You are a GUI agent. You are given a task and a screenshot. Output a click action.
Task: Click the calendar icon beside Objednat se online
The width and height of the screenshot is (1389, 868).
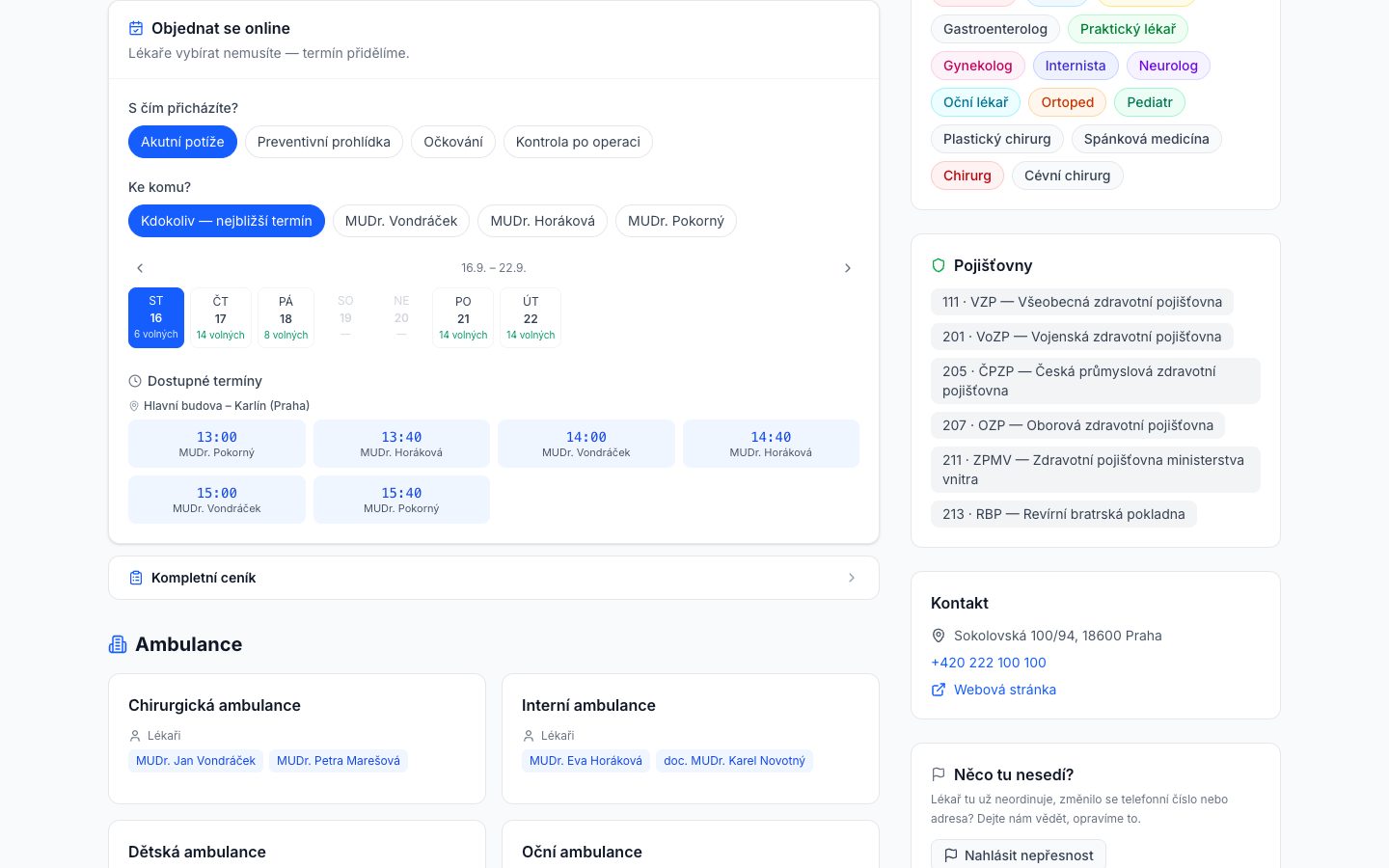point(136,29)
